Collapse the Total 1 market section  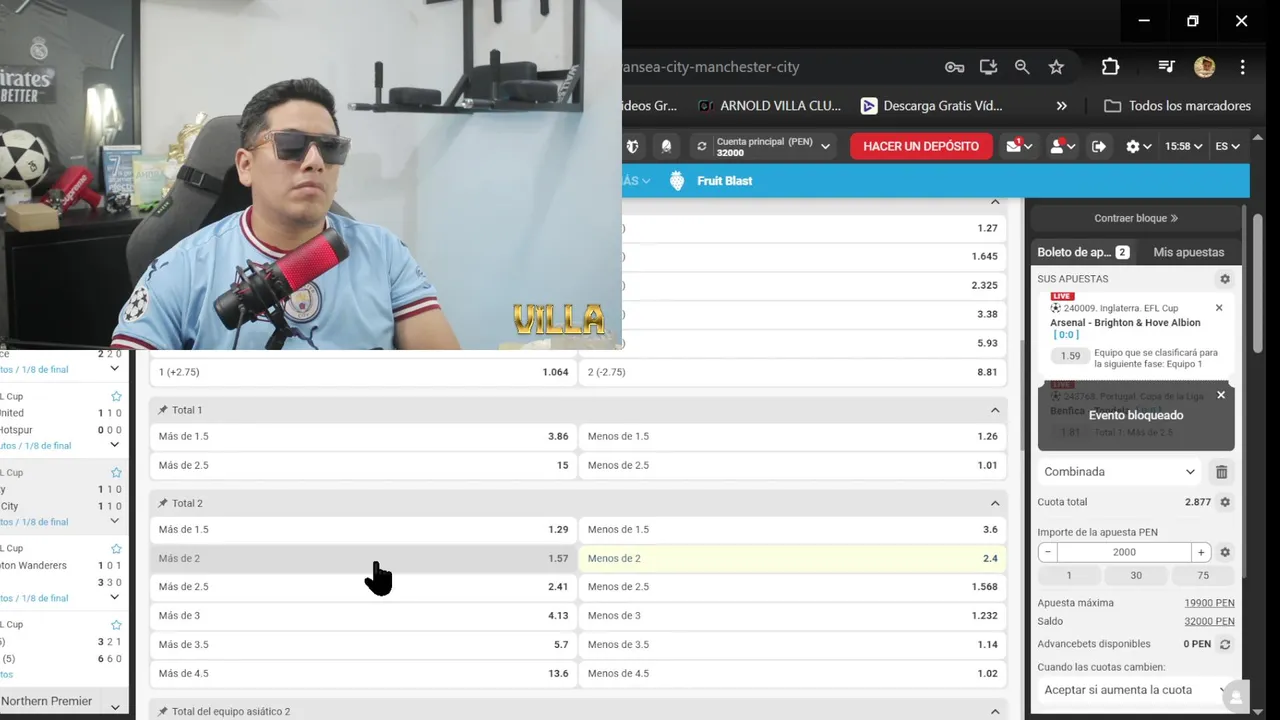(x=995, y=410)
